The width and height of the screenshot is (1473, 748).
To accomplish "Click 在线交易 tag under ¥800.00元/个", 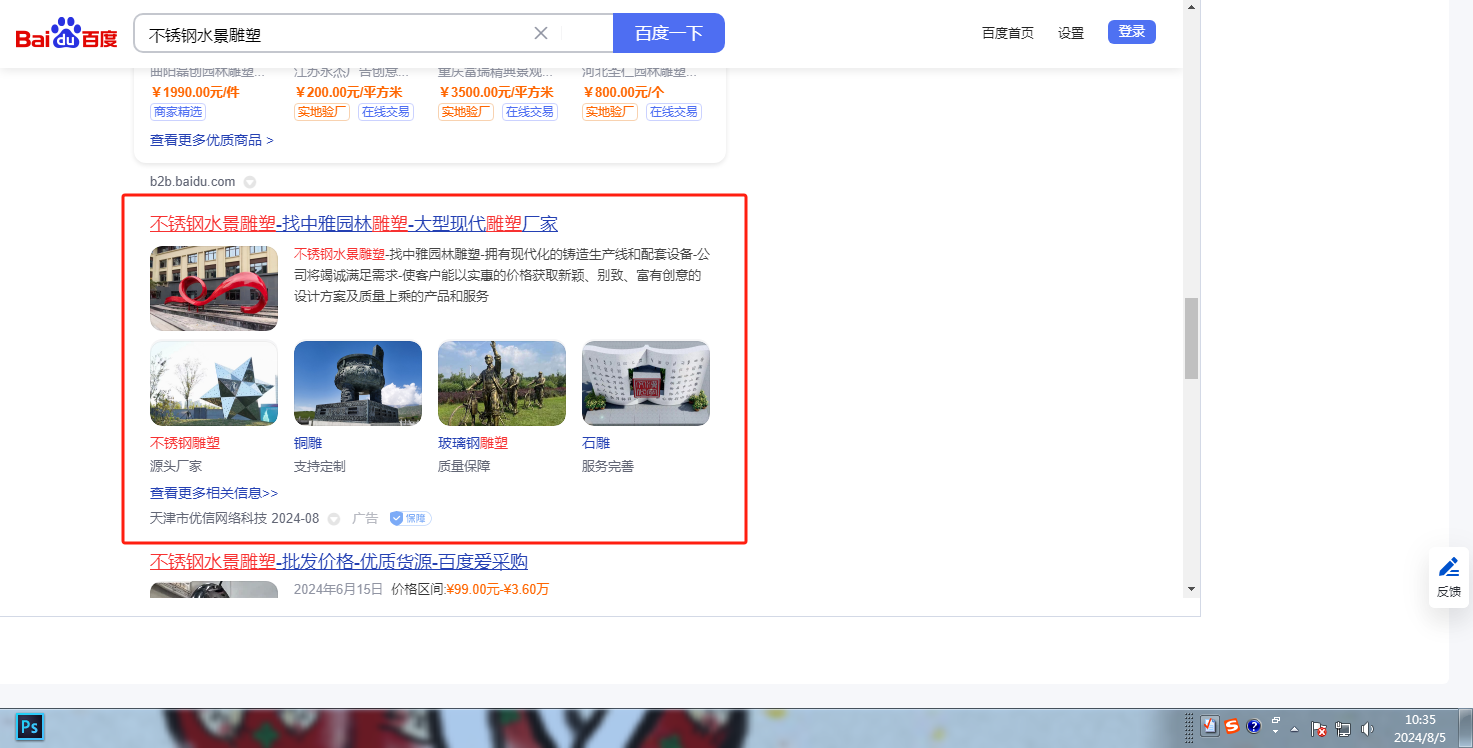I will coord(674,112).
